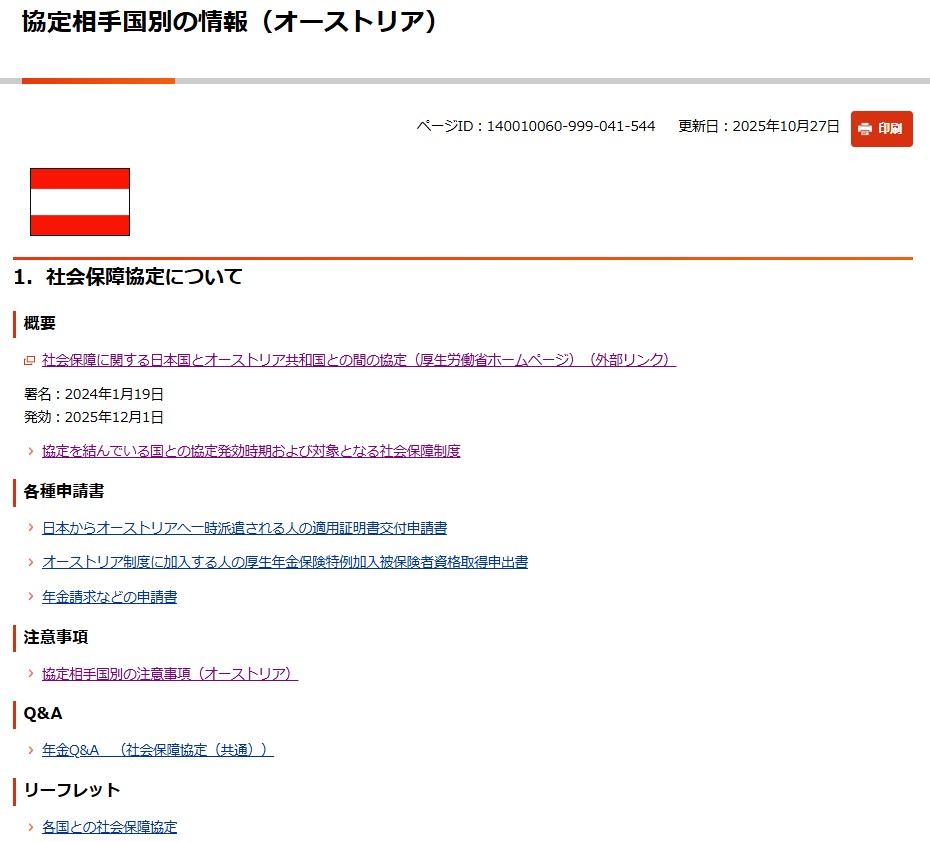Click the printer icon in the 印刷 button
Image resolution: width=930 pixels, height=842 pixels.
pyautogui.click(x=865, y=129)
